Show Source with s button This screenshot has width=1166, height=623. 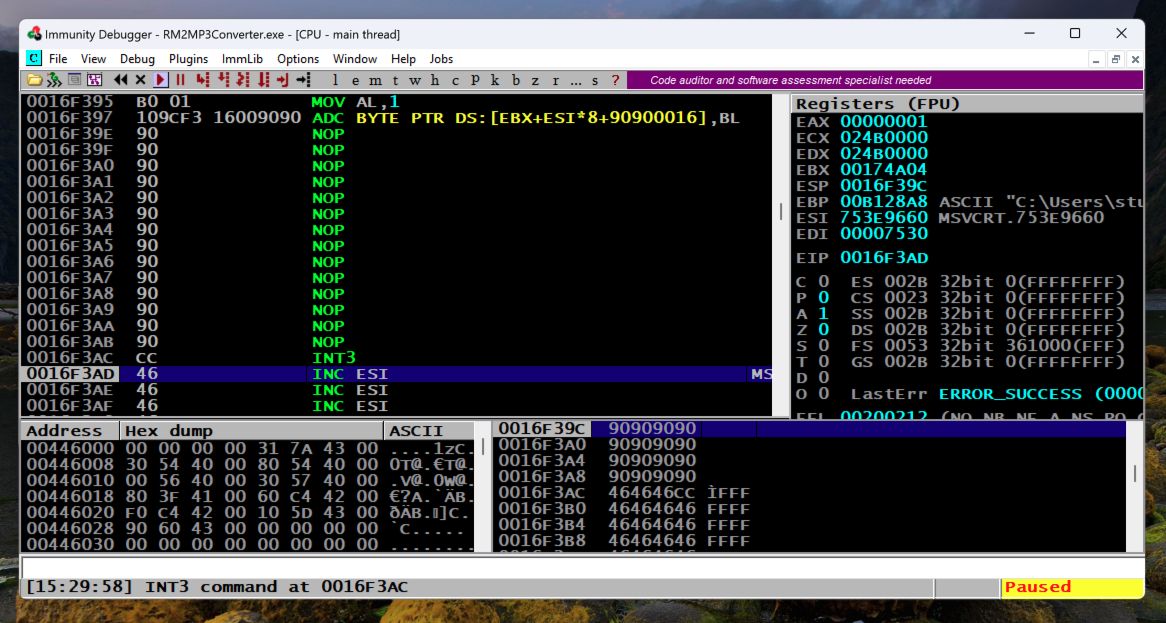pyautogui.click(x=595, y=80)
